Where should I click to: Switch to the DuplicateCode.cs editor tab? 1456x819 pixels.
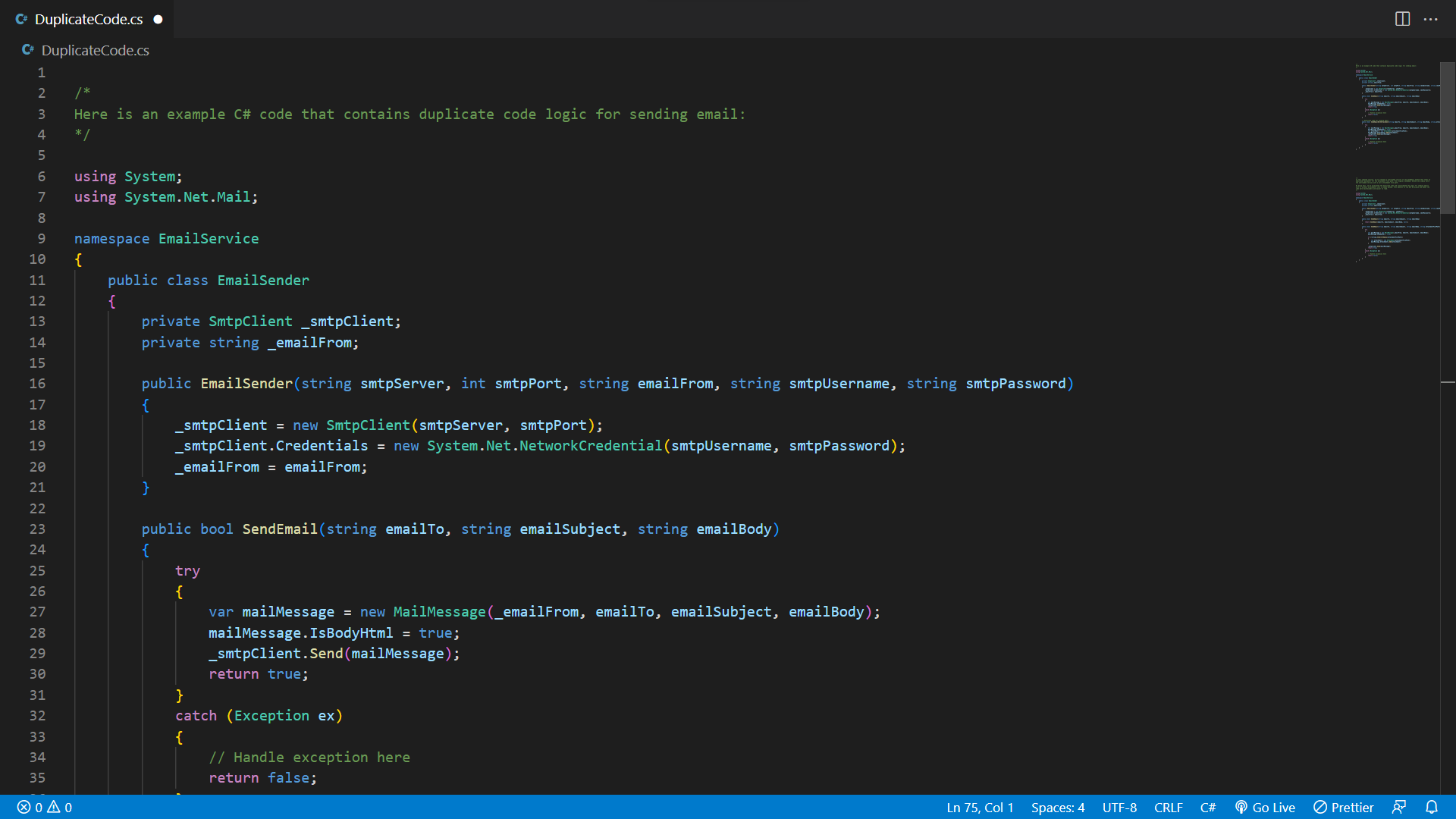[87, 19]
